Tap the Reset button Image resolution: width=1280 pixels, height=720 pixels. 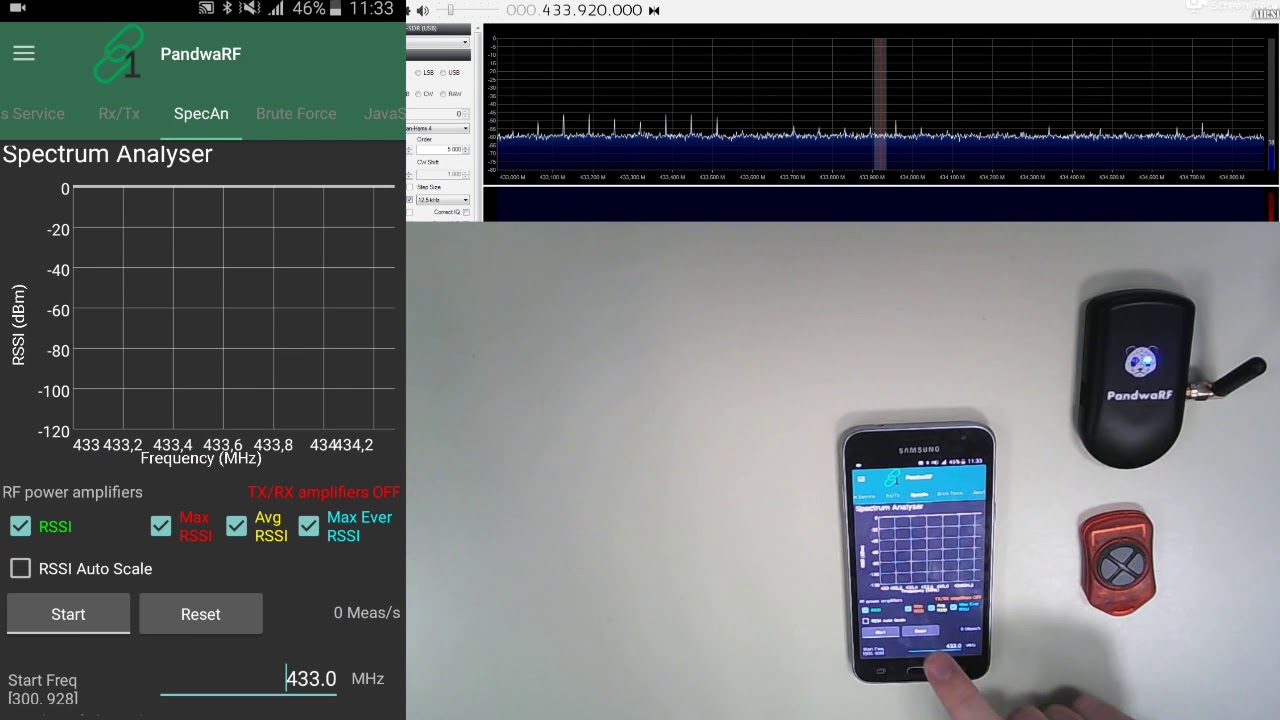(x=201, y=614)
